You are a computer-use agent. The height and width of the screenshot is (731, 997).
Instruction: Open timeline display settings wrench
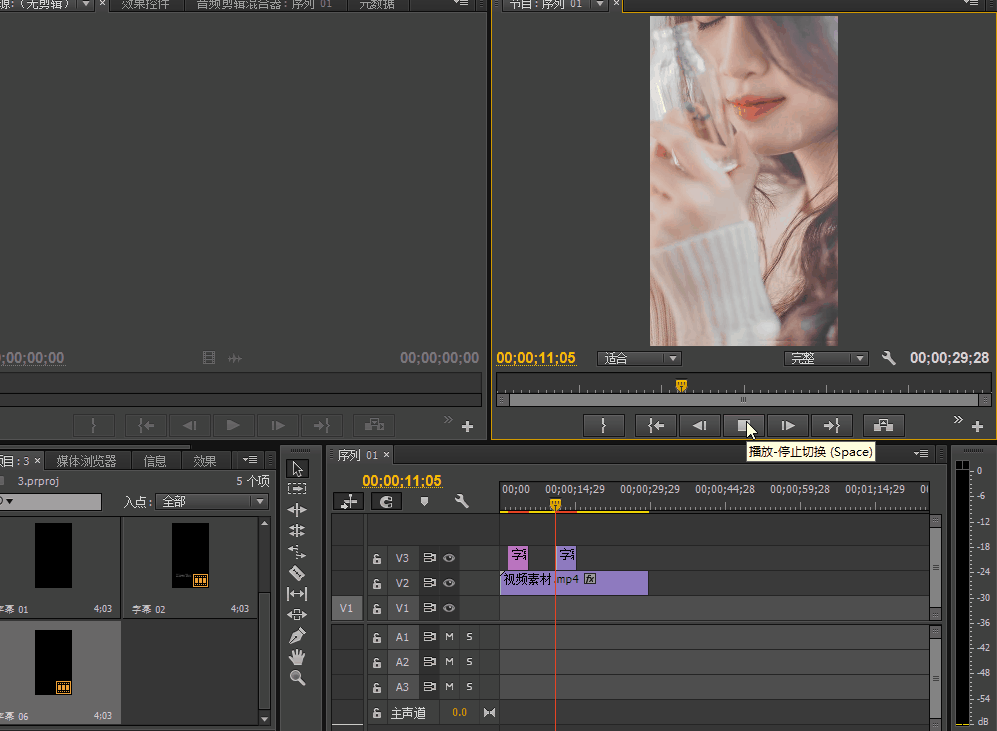click(x=462, y=502)
